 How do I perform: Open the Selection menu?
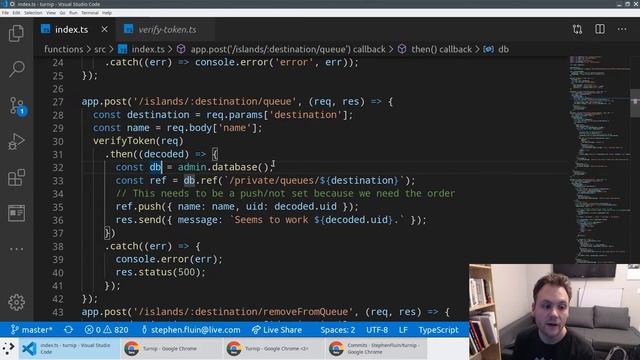pyautogui.click(x=33, y=13)
